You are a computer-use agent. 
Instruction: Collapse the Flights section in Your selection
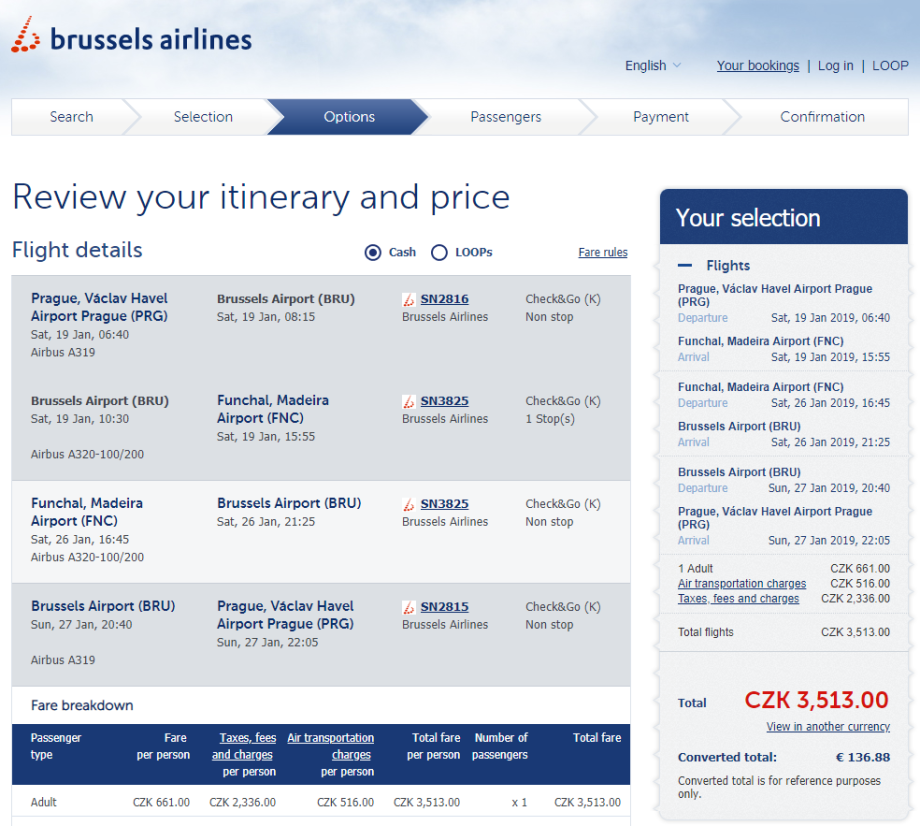coord(685,266)
